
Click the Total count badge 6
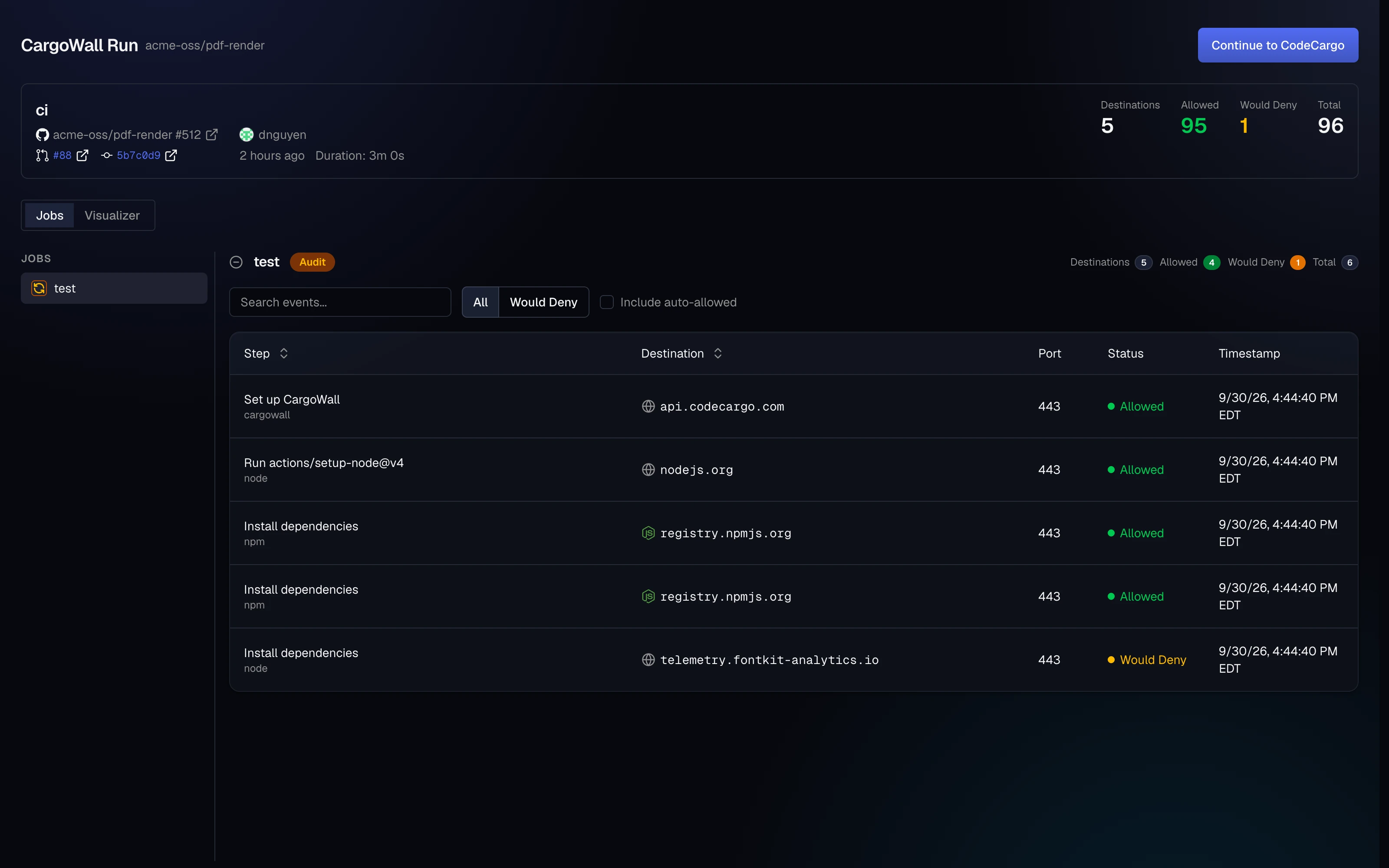(1350, 262)
